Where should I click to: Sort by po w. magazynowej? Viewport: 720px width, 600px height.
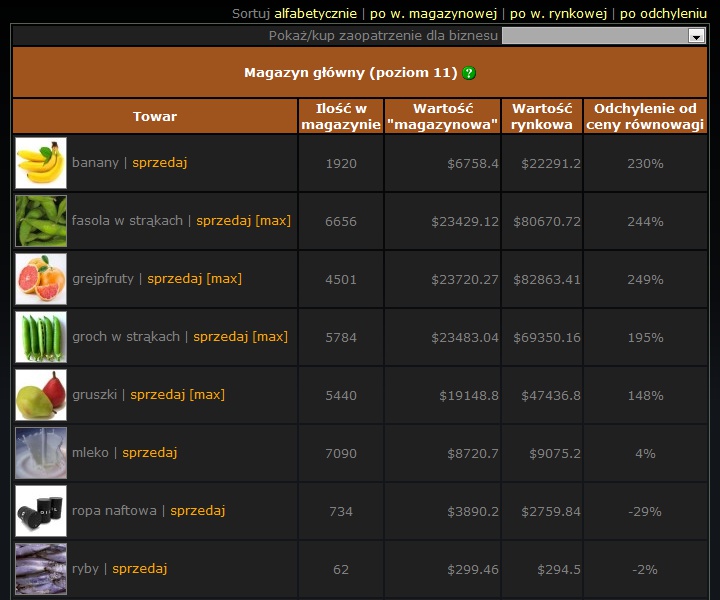(x=433, y=13)
